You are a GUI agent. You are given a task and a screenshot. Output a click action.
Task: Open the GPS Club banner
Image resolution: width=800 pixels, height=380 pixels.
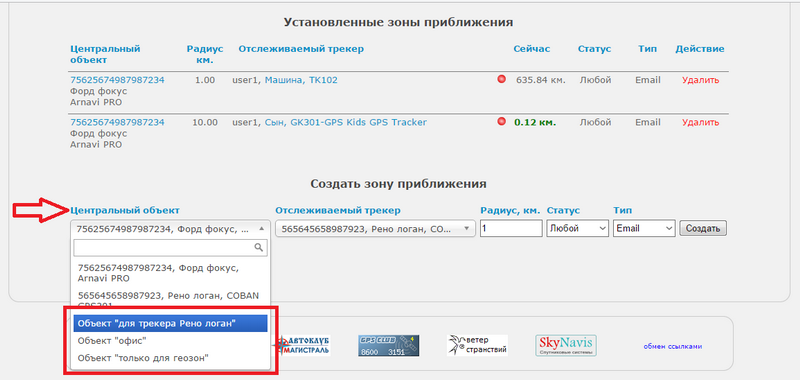point(389,345)
